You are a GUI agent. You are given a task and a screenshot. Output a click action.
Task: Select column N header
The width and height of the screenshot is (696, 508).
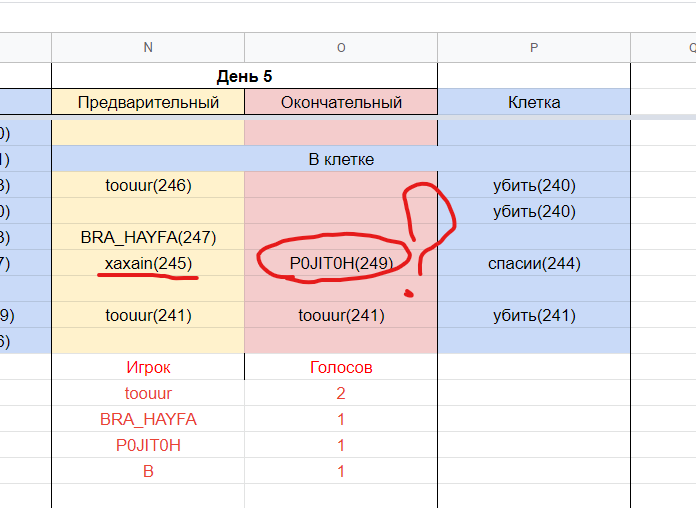[148, 47]
